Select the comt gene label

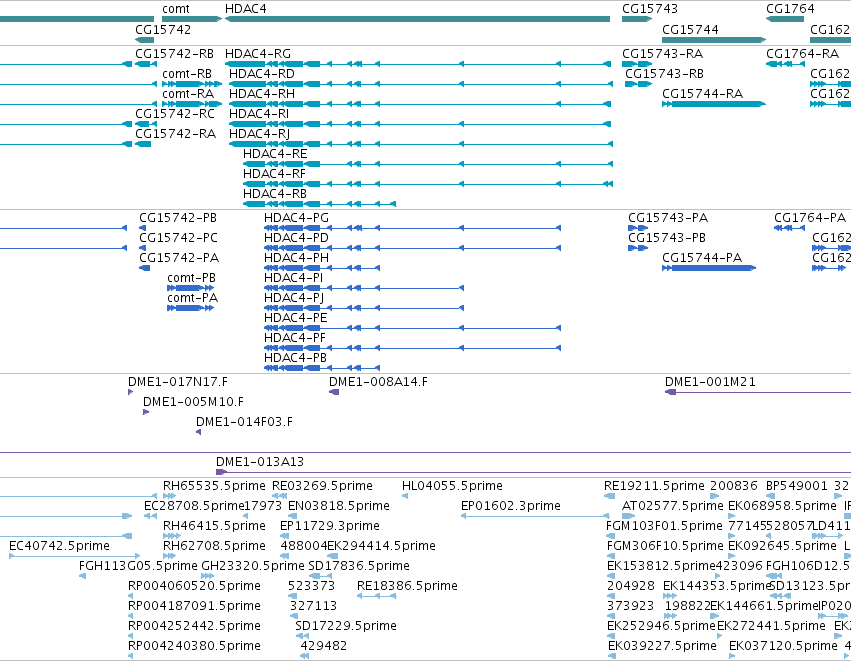click(176, 9)
